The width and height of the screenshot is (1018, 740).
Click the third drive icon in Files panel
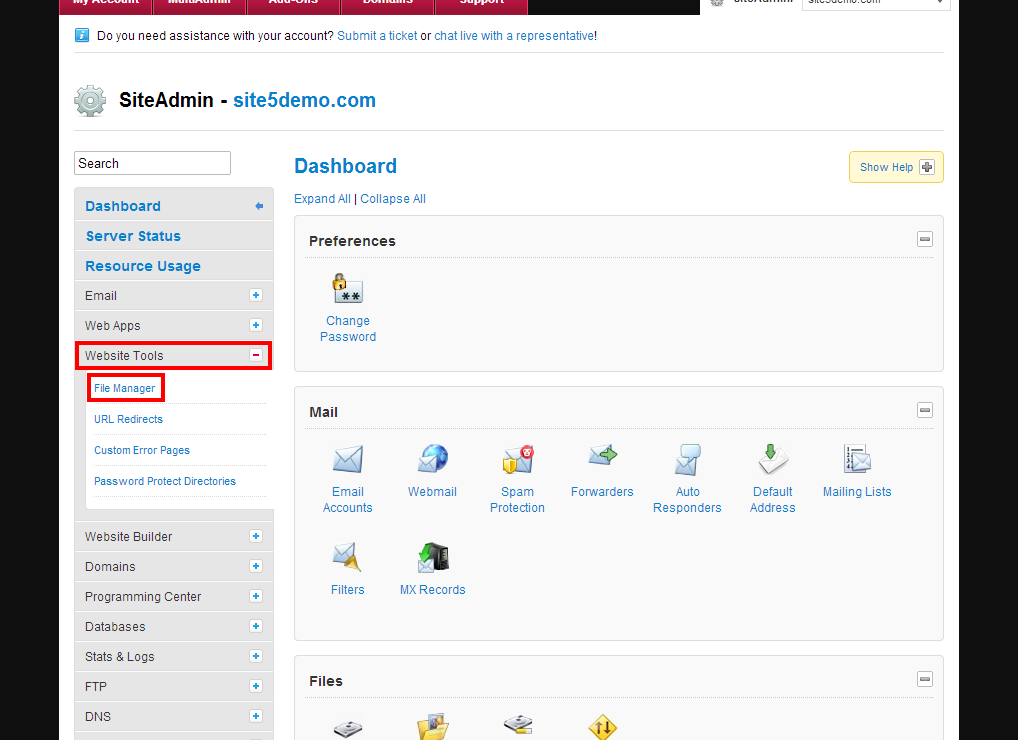pos(518,724)
